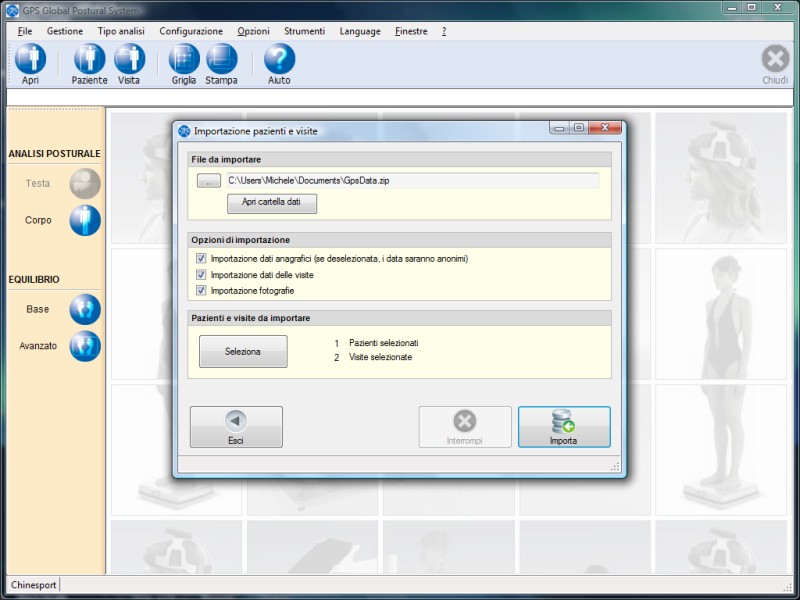Image resolution: width=800 pixels, height=600 pixels.
Task: Toggle the Griglia grid icon
Action: [x=184, y=60]
